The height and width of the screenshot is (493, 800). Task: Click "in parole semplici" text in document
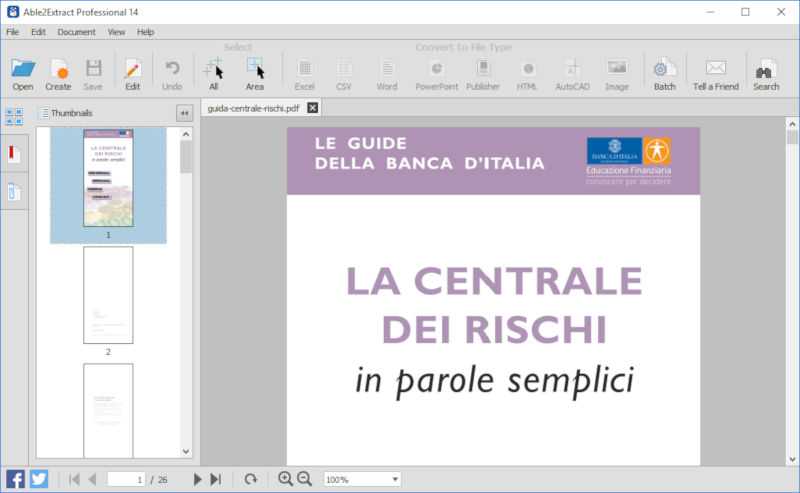494,381
